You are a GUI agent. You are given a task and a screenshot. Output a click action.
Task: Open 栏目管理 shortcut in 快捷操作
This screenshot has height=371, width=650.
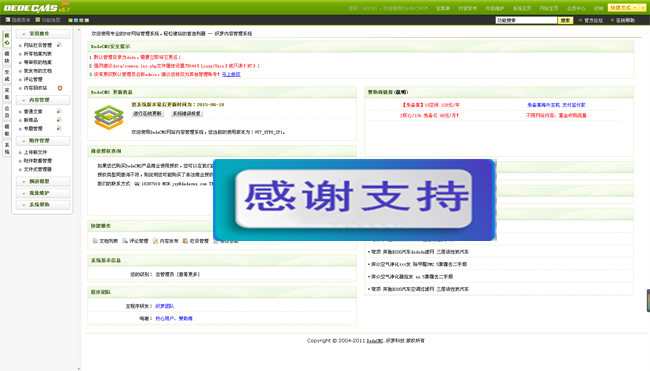[196, 241]
